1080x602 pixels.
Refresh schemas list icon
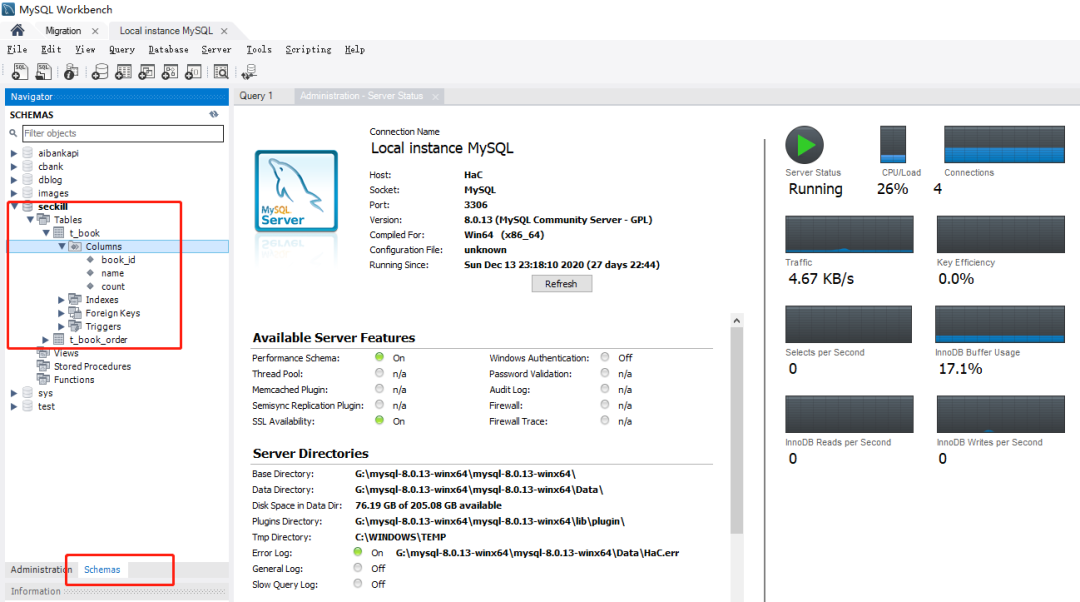(x=214, y=114)
